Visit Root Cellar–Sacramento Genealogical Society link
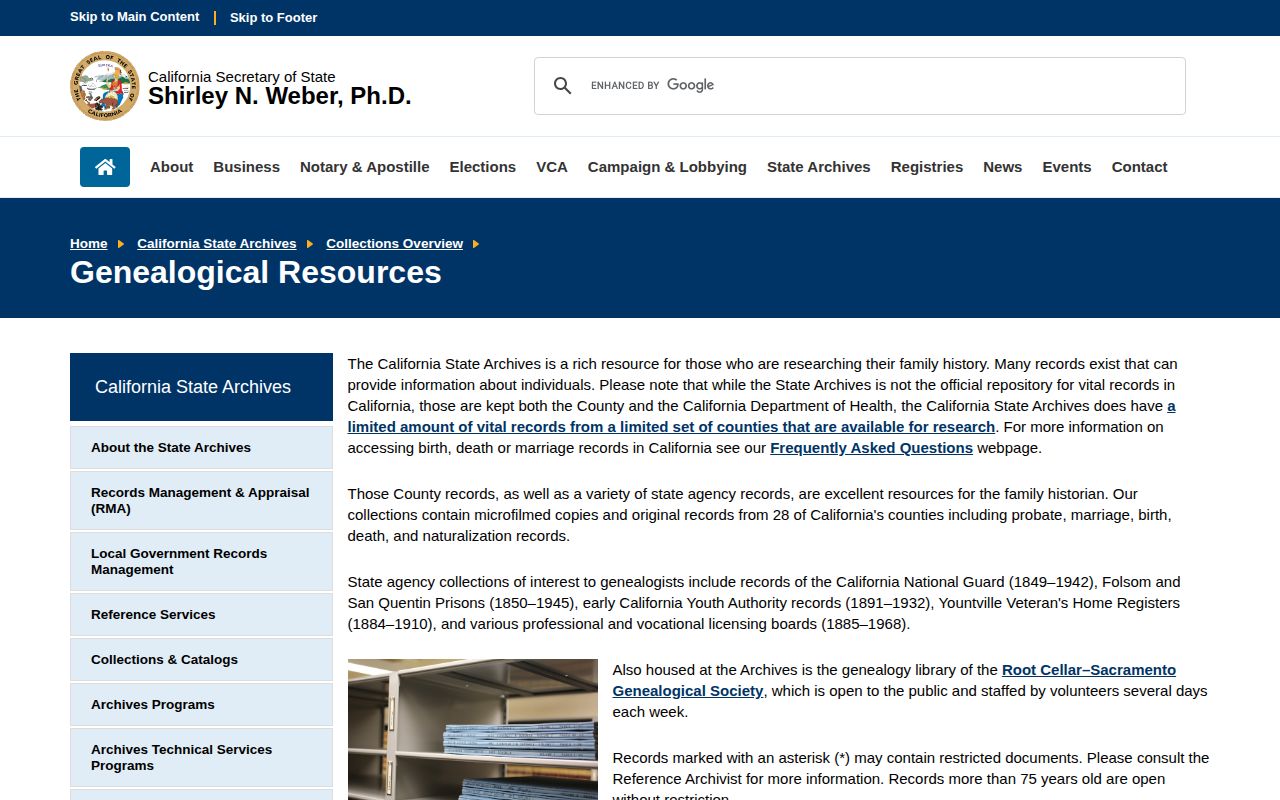Viewport: 1280px width, 800px height. click(x=894, y=680)
